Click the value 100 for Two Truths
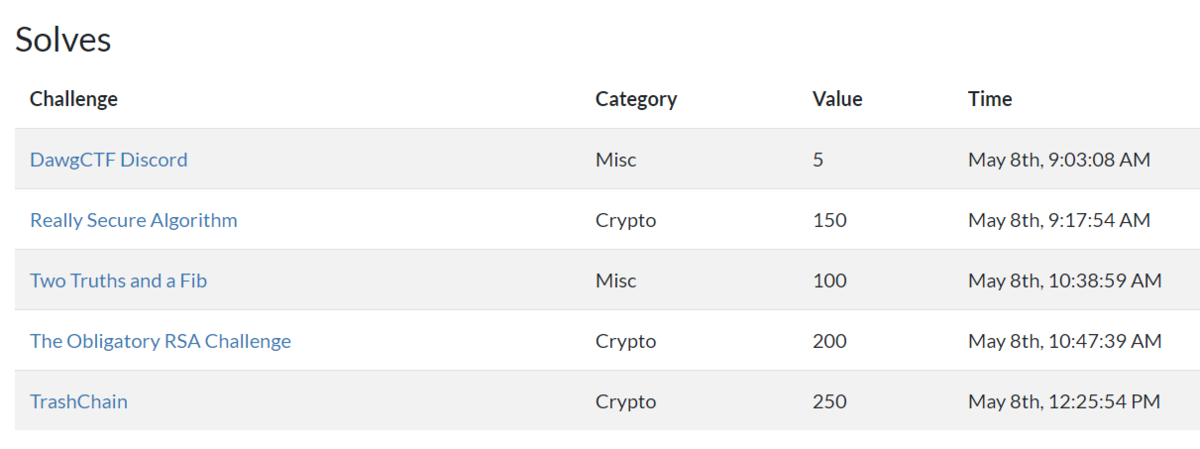 click(x=829, y=281)
